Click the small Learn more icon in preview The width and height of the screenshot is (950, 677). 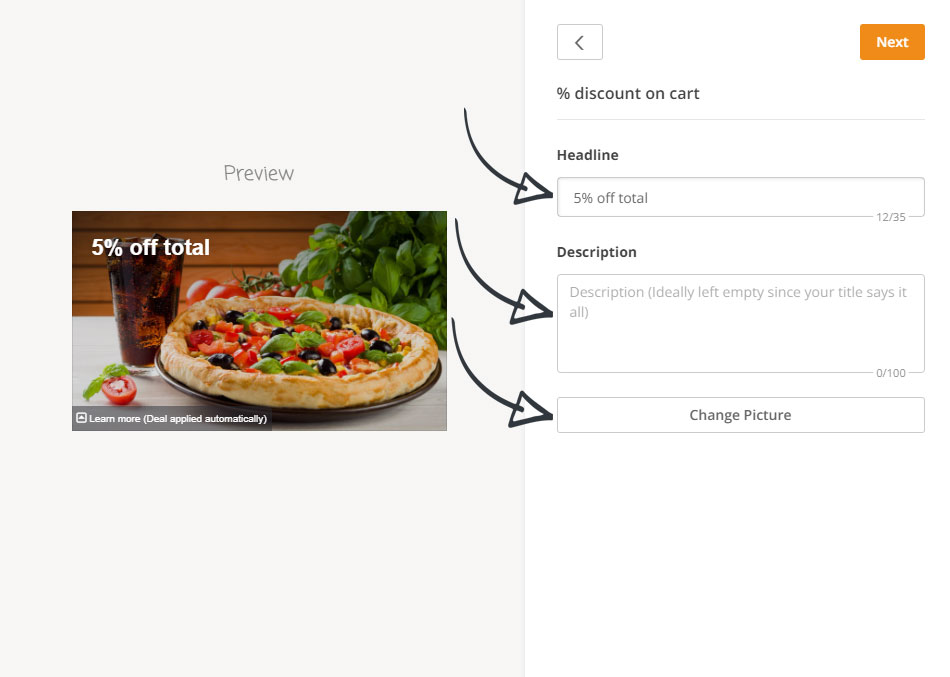point(81,418)
